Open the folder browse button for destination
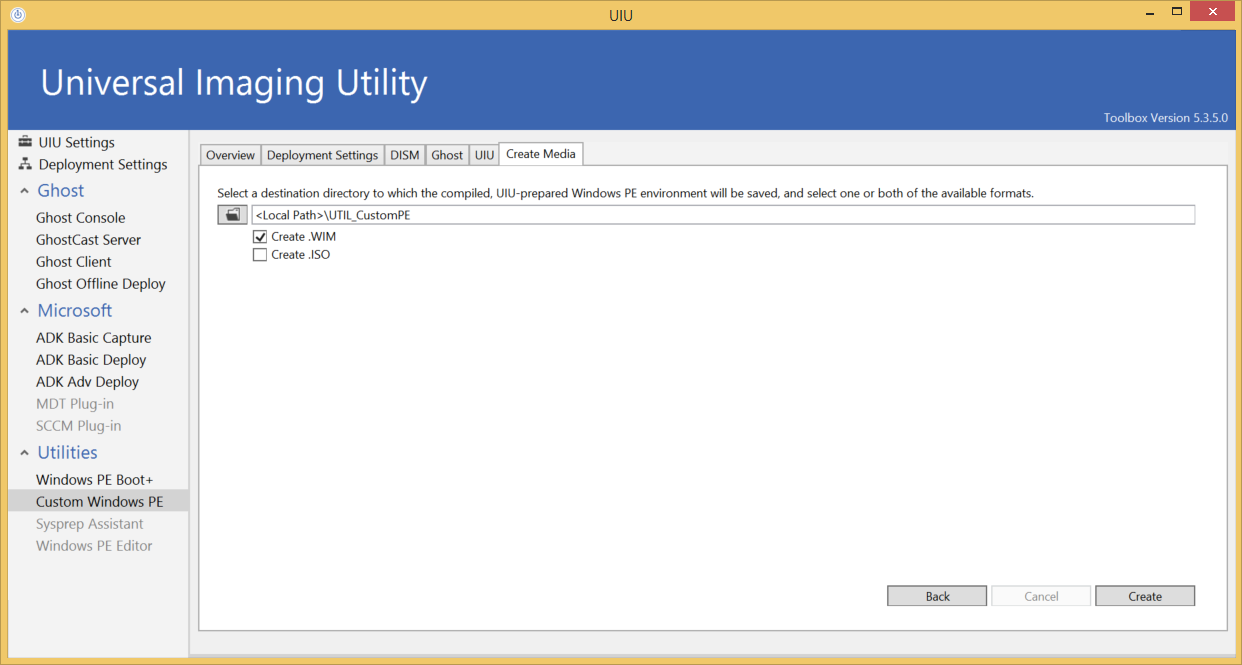This screenshot has height=665, width=1242. [x=232, y=215]
